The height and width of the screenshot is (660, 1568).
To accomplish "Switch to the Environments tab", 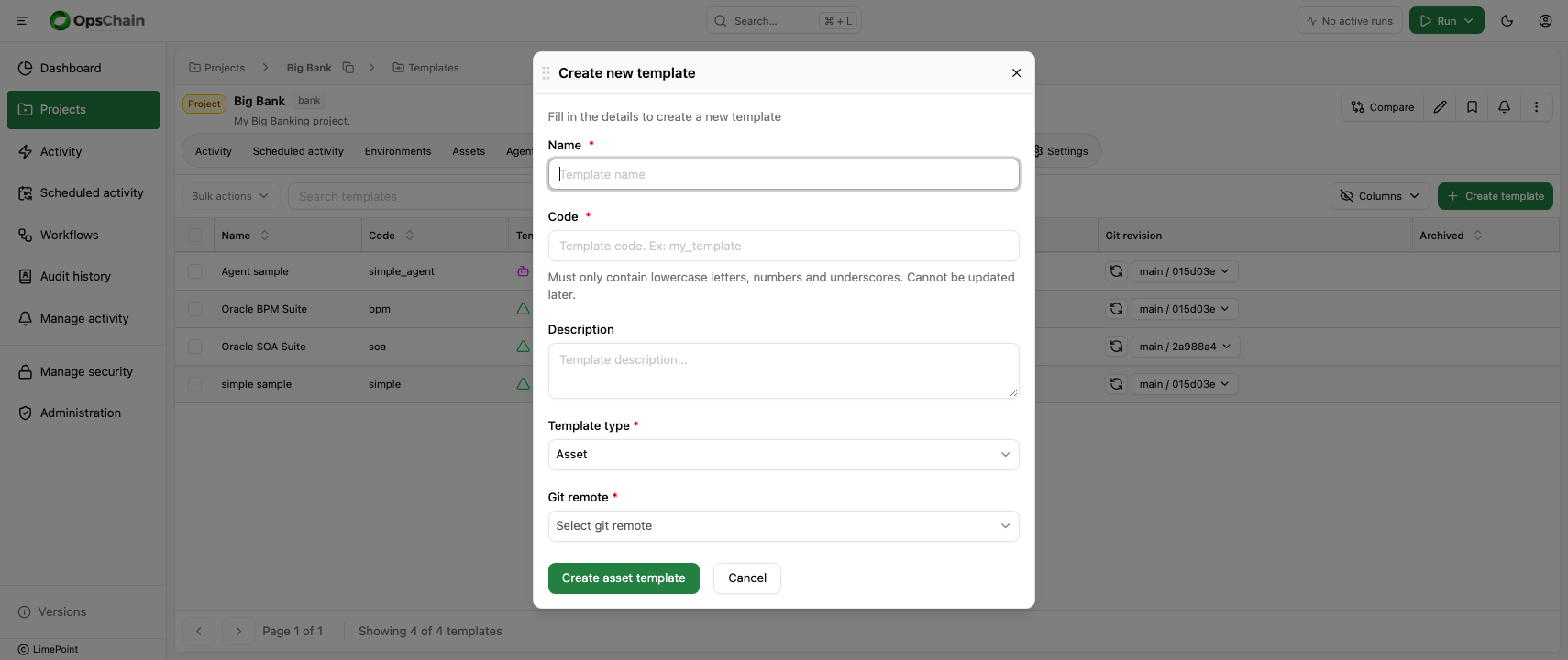I will (398, 151).
